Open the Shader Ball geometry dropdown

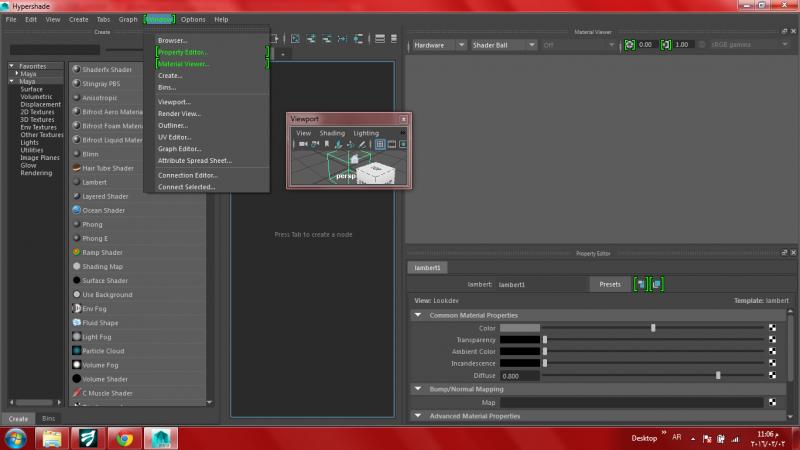click(504, 45)
